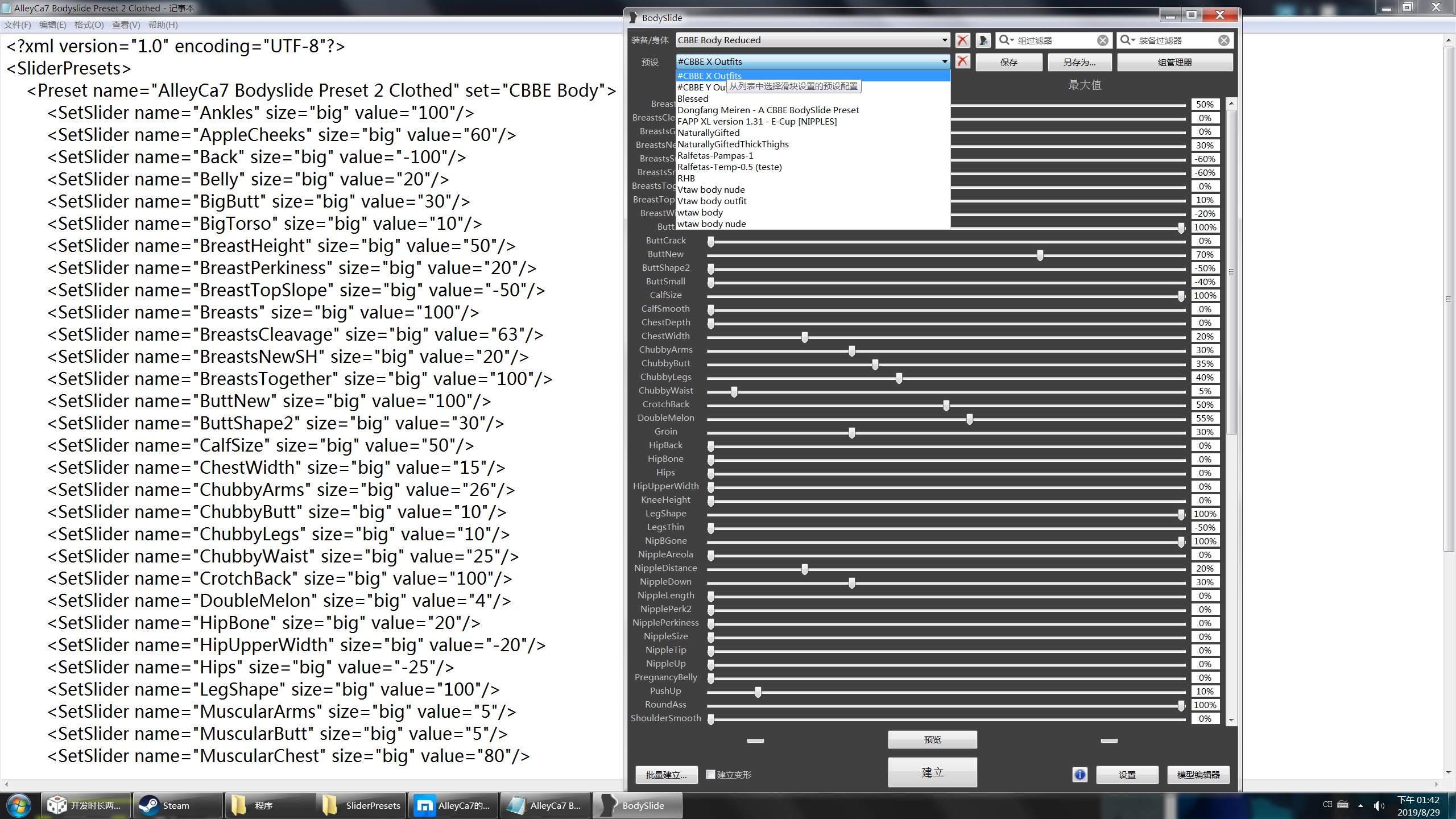Switch to the 开发时长 taskbar item
This screenshot has width=1456, height=819.
pyautogui.click(x=85, y=805)
